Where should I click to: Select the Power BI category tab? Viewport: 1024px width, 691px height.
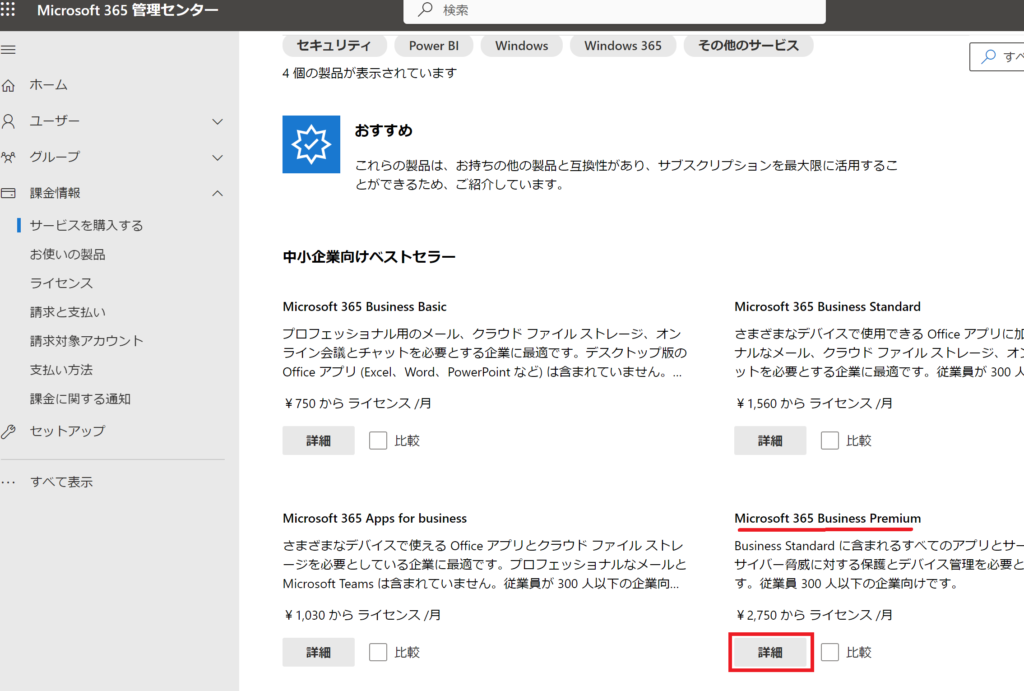coord(434,46)
